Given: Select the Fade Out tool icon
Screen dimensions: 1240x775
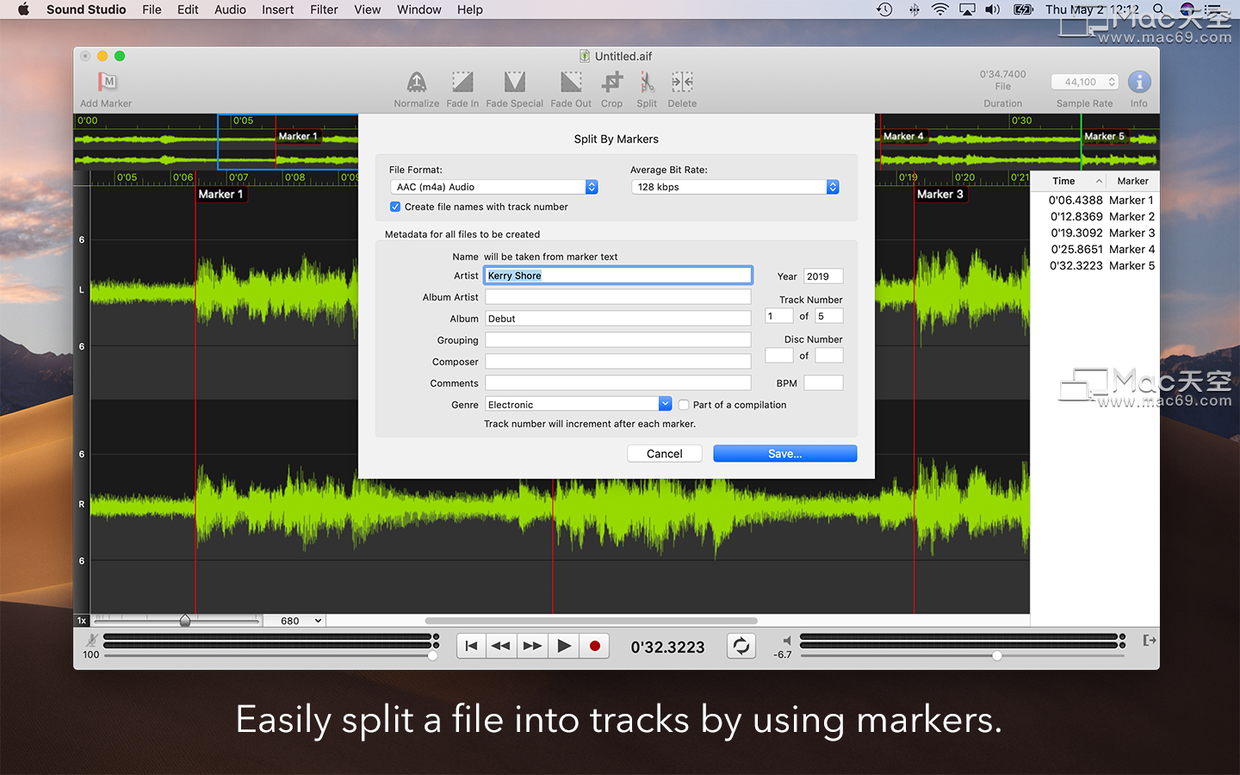Looking at the screenshot, I should 570,82.
